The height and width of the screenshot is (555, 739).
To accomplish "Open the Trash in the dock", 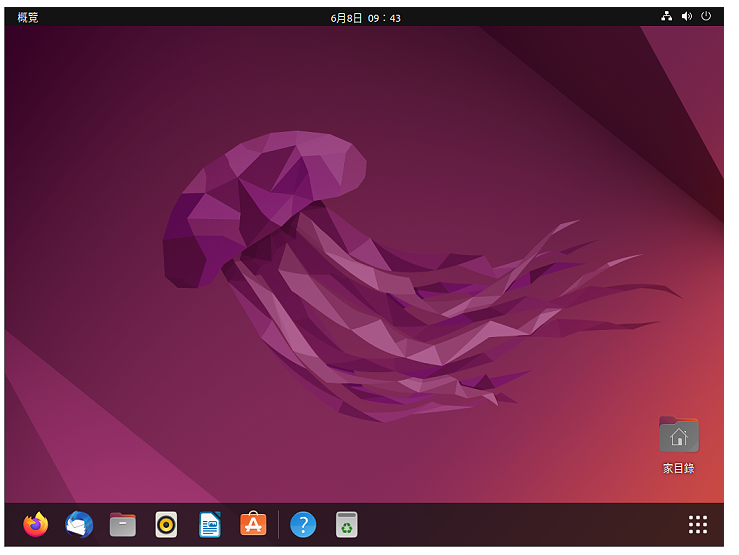I will click(x=346, y=524).
